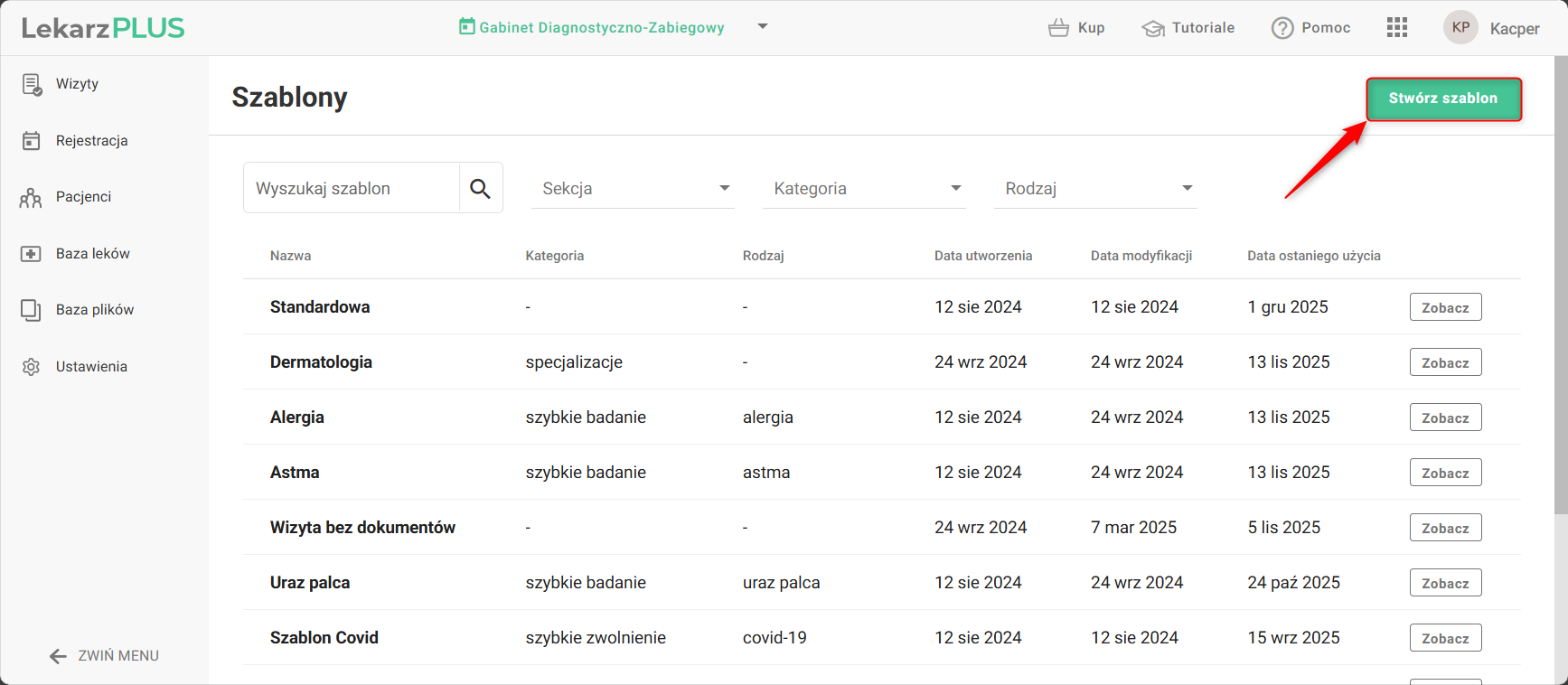
Task: Click the Stwórz szablon button
Action: pyautogui.click(x=1442, y=99)
